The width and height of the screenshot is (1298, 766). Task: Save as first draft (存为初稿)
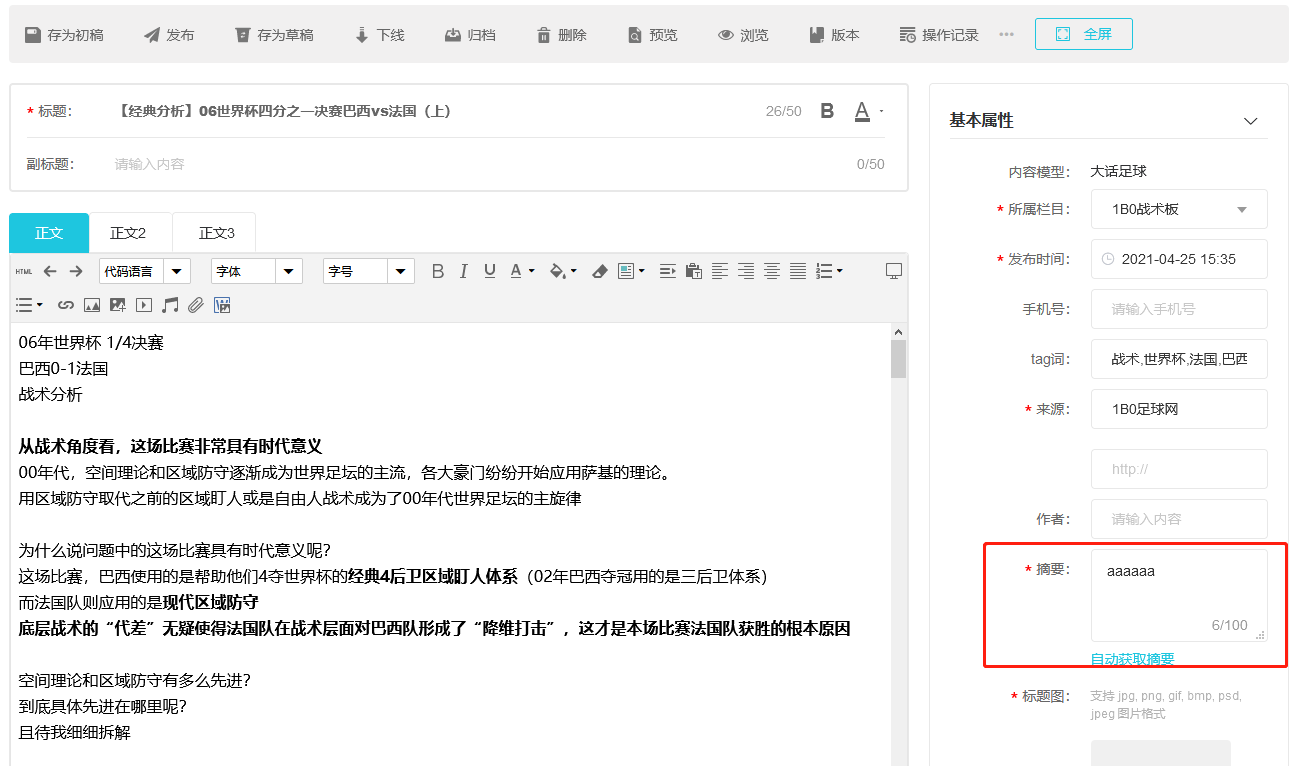click(x=64, y=35)
